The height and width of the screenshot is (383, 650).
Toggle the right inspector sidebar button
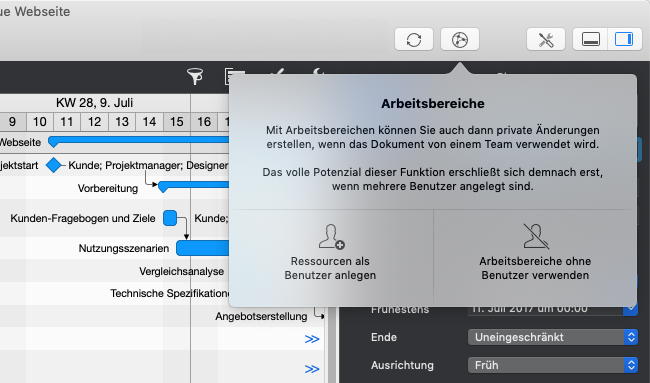tap(624, 39)
